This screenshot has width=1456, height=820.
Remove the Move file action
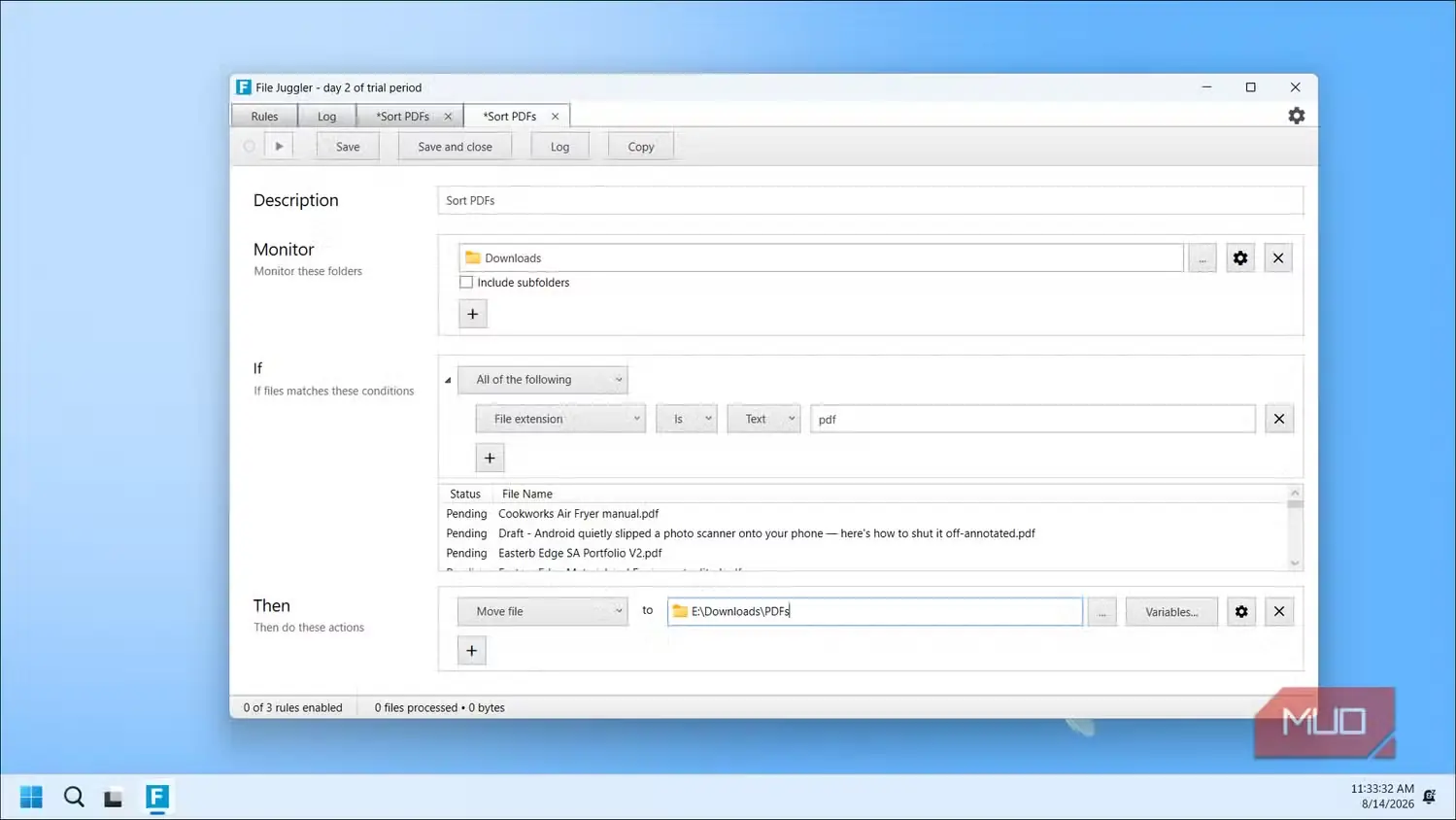click(1279, 611)
